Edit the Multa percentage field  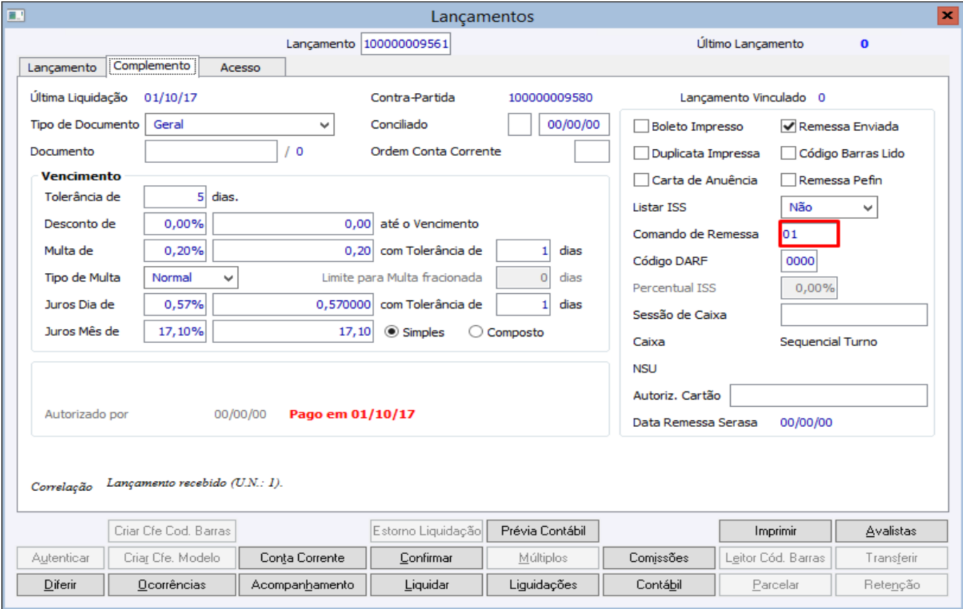pos(175,250)
